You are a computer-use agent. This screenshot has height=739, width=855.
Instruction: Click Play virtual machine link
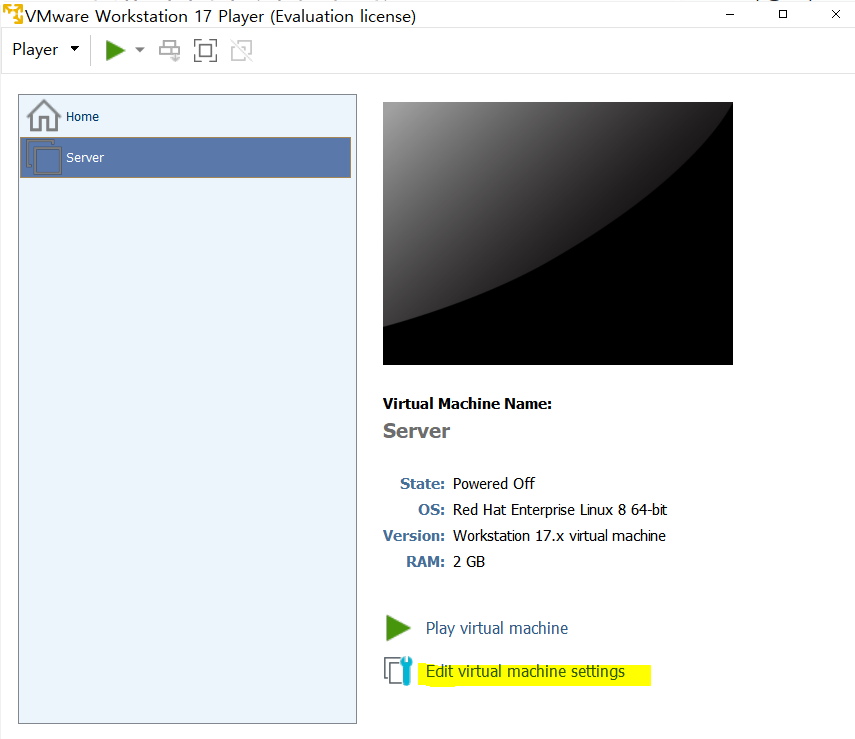pyautogui.click(x=497, y=628)
